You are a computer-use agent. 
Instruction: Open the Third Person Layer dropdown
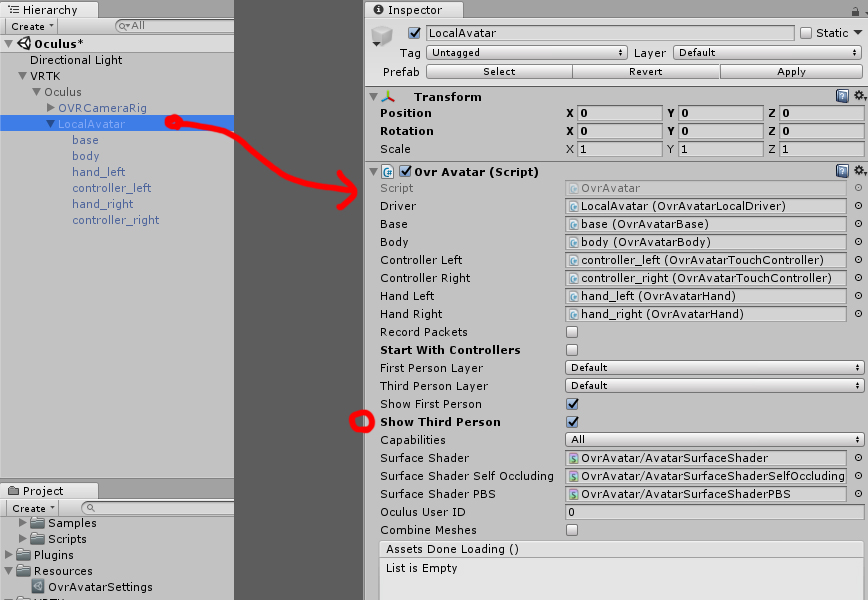714,385
